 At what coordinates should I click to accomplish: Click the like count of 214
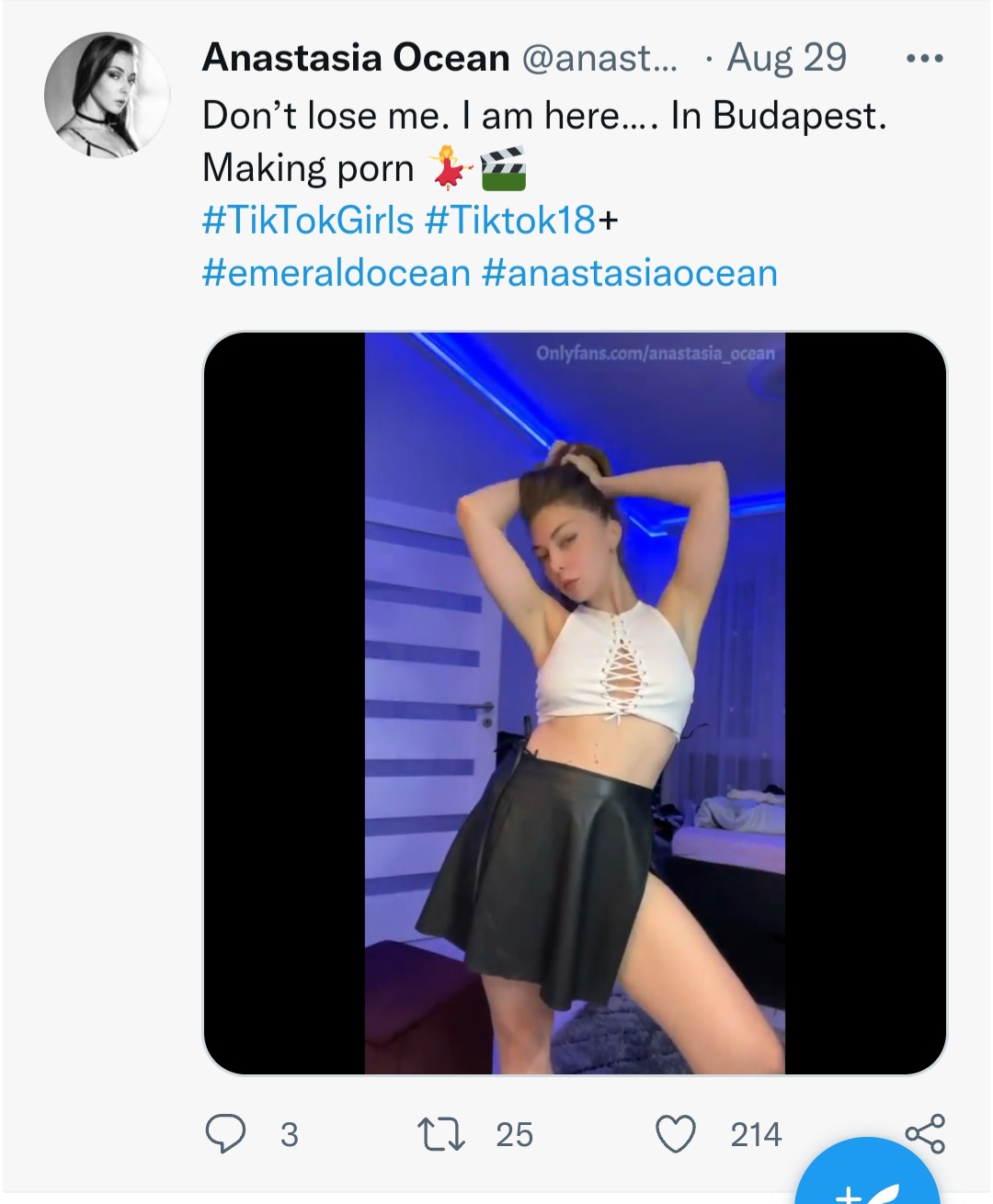[x=756, y=1135]
